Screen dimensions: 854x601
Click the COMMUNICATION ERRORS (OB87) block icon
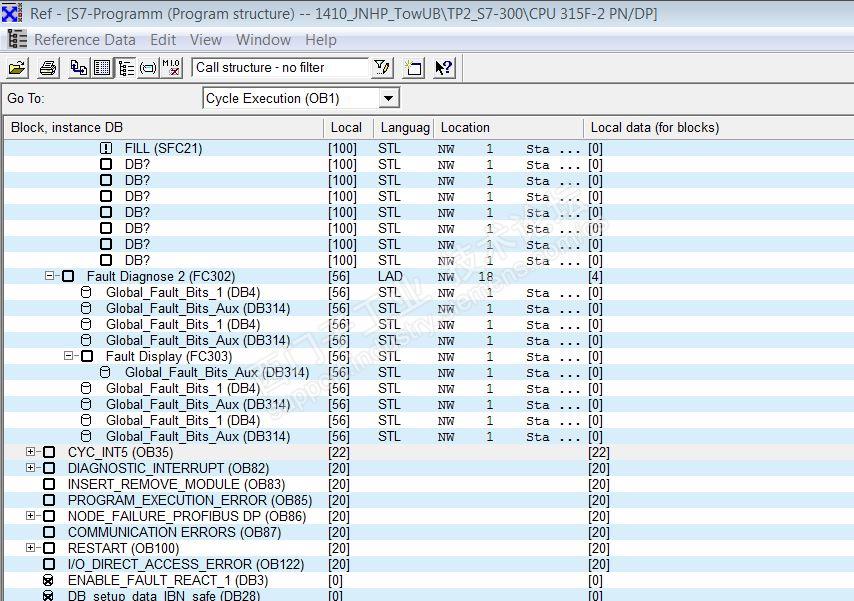(49, 532)
